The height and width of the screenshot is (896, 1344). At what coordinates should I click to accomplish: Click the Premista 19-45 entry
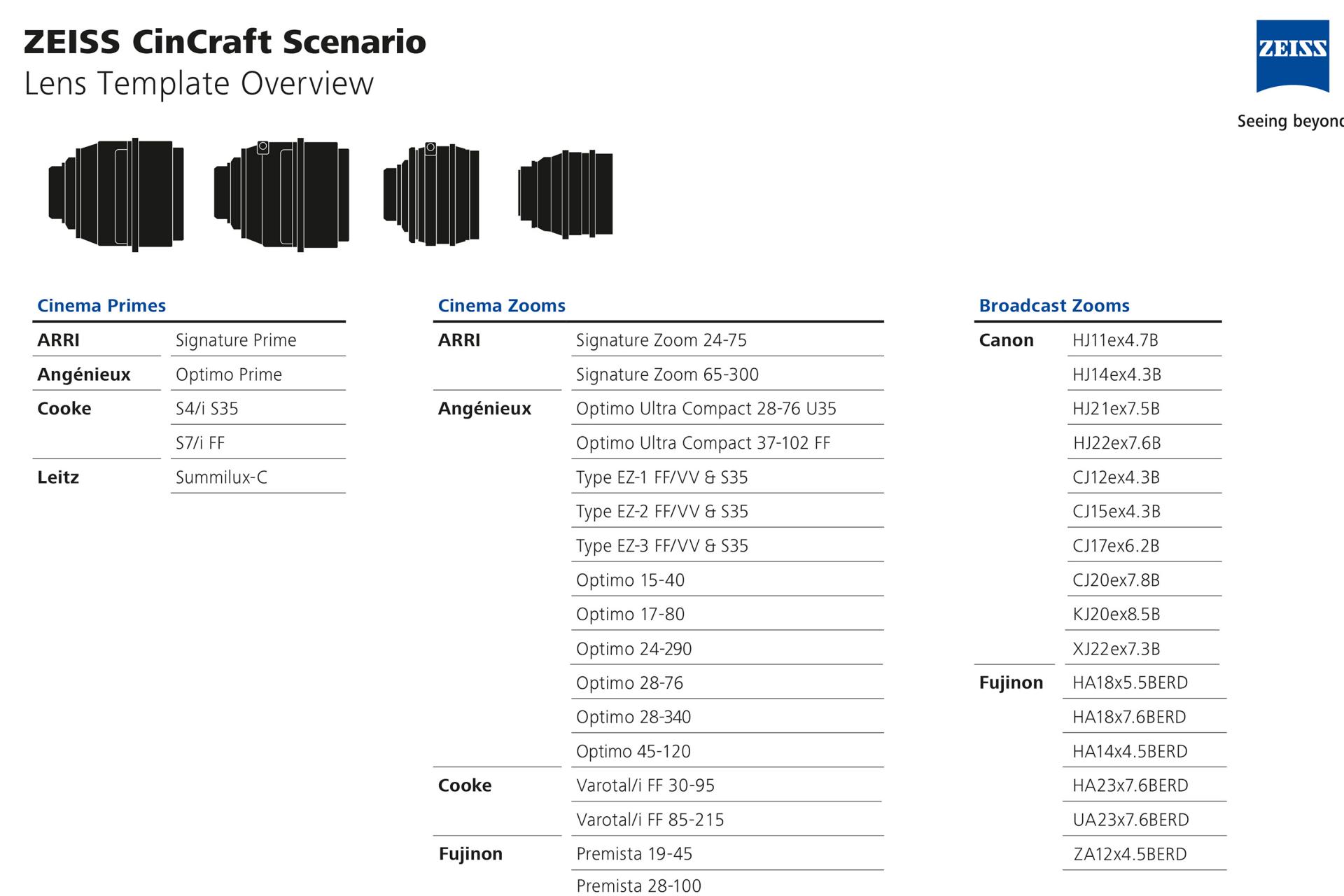[x=634, y=855]
